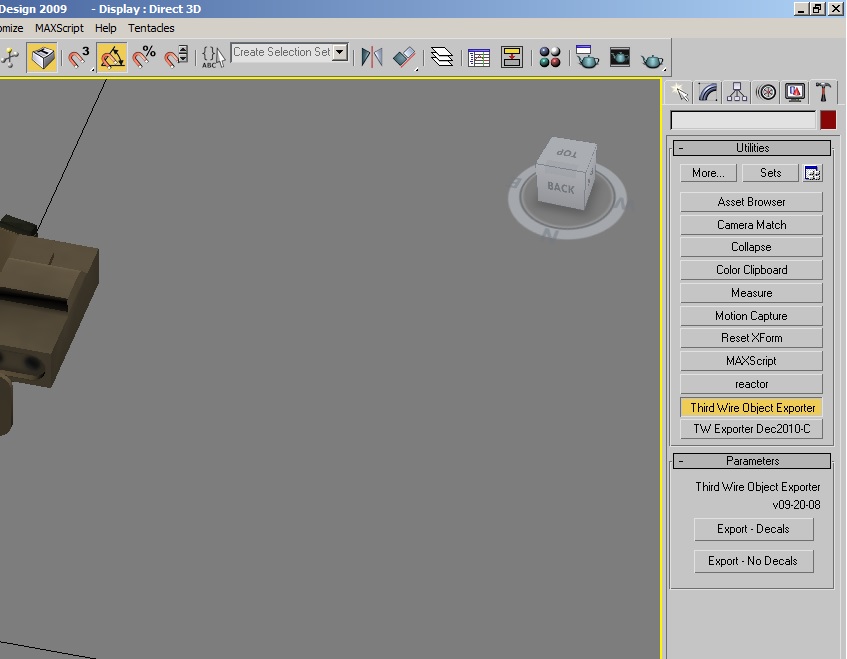This screenshot has width=847, height=659.
Task: Open the Align tool
Action: click(x=404, y=57)
